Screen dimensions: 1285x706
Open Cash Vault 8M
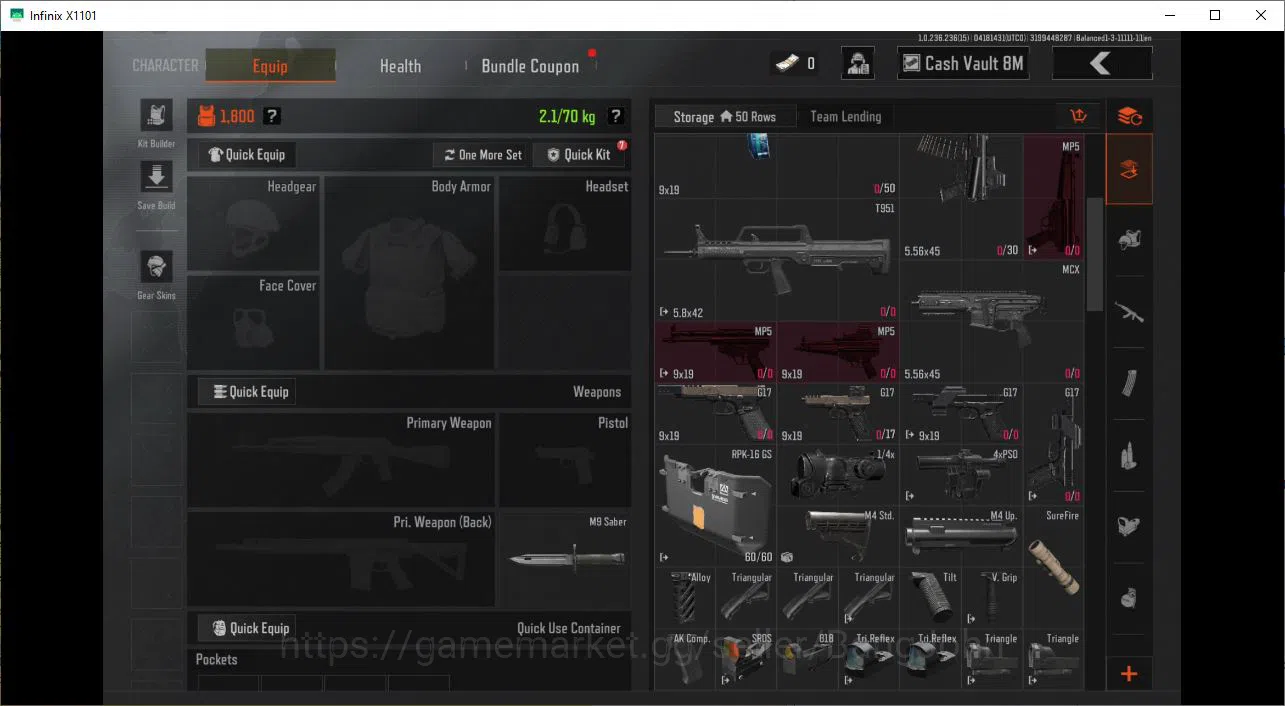(x=962, y=63)
